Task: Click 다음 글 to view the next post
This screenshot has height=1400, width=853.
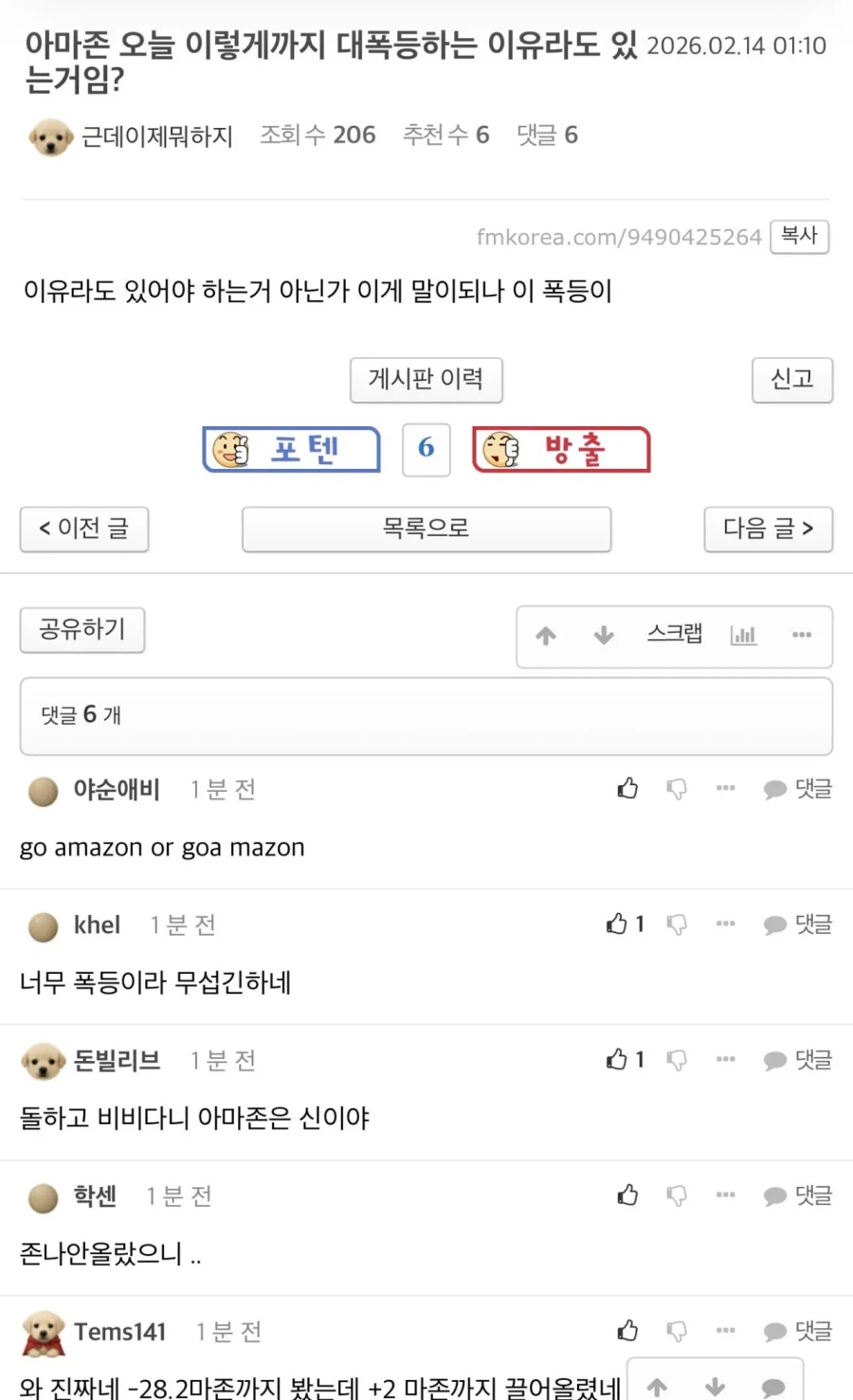Action: coord(768,529)
